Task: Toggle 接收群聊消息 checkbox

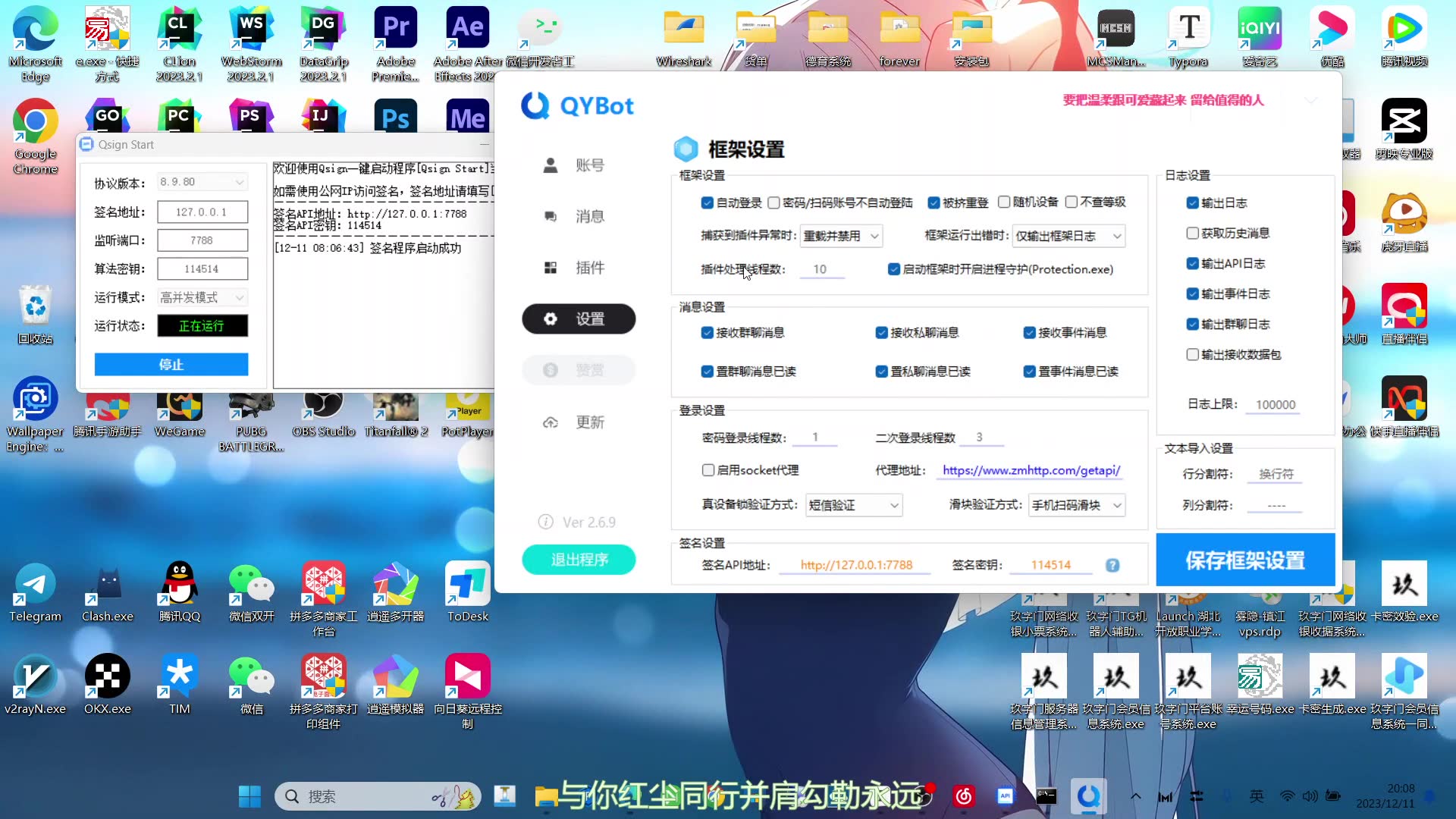Action: tap(707, 333)
